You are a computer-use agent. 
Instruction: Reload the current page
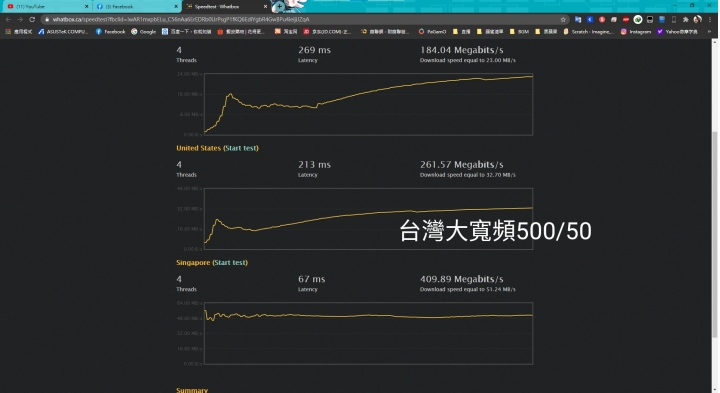click(x=32, y=19)
